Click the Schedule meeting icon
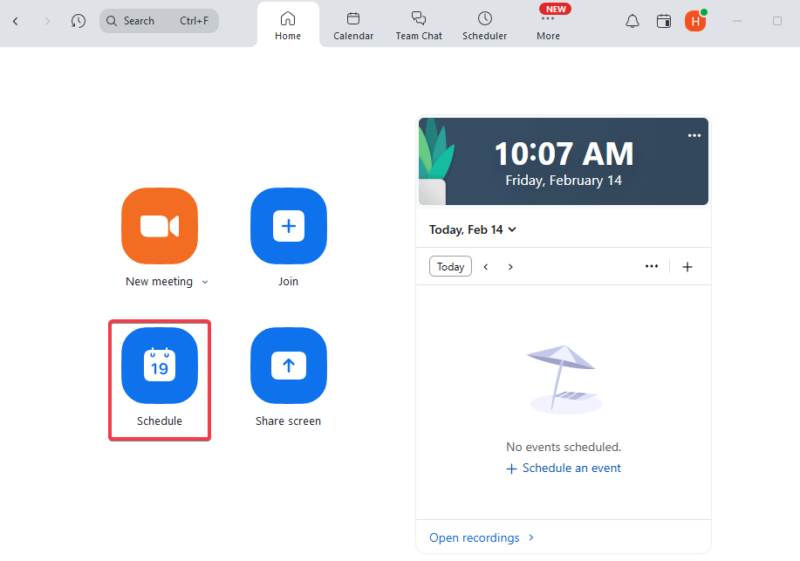 [x=160, y=366]
